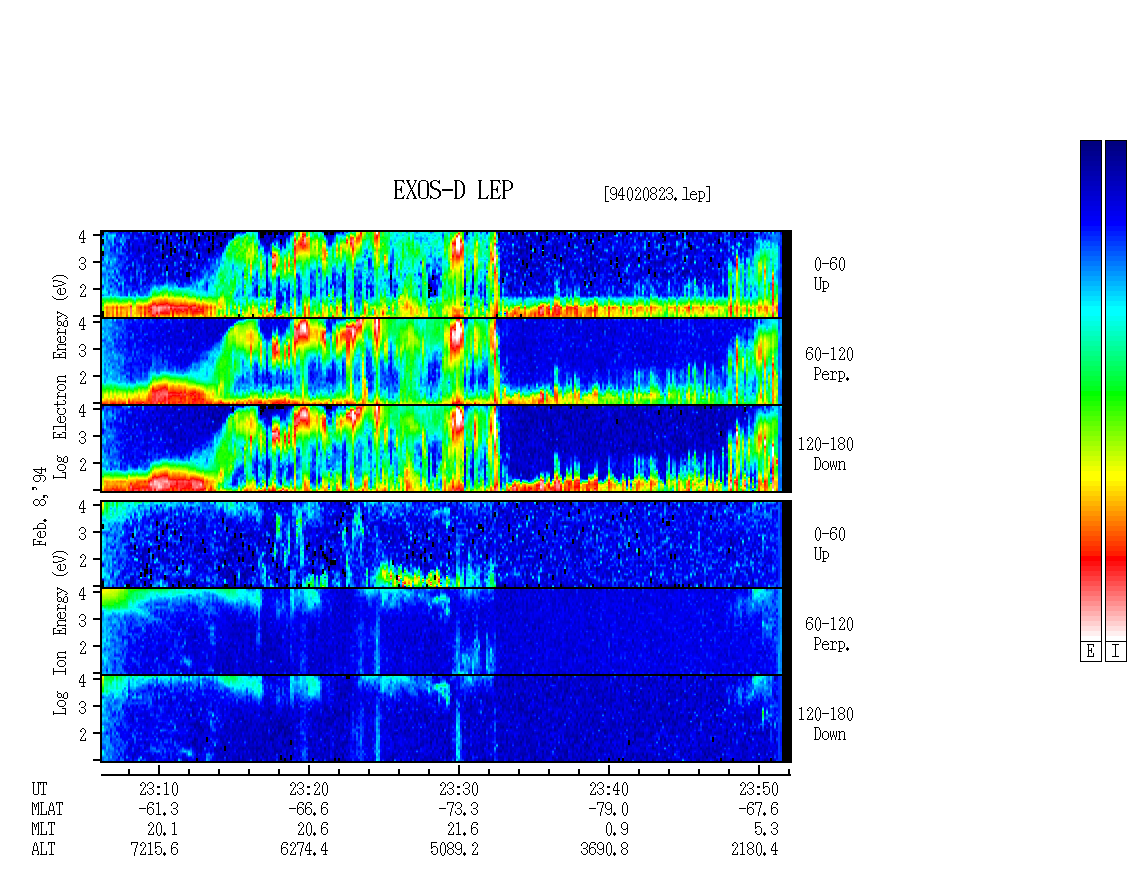Image resolution: width=1130 pixels, height=875 pixels.
Task: Click the Log Electron Energy (eV) axis label
Action: (x=60, y=376)
